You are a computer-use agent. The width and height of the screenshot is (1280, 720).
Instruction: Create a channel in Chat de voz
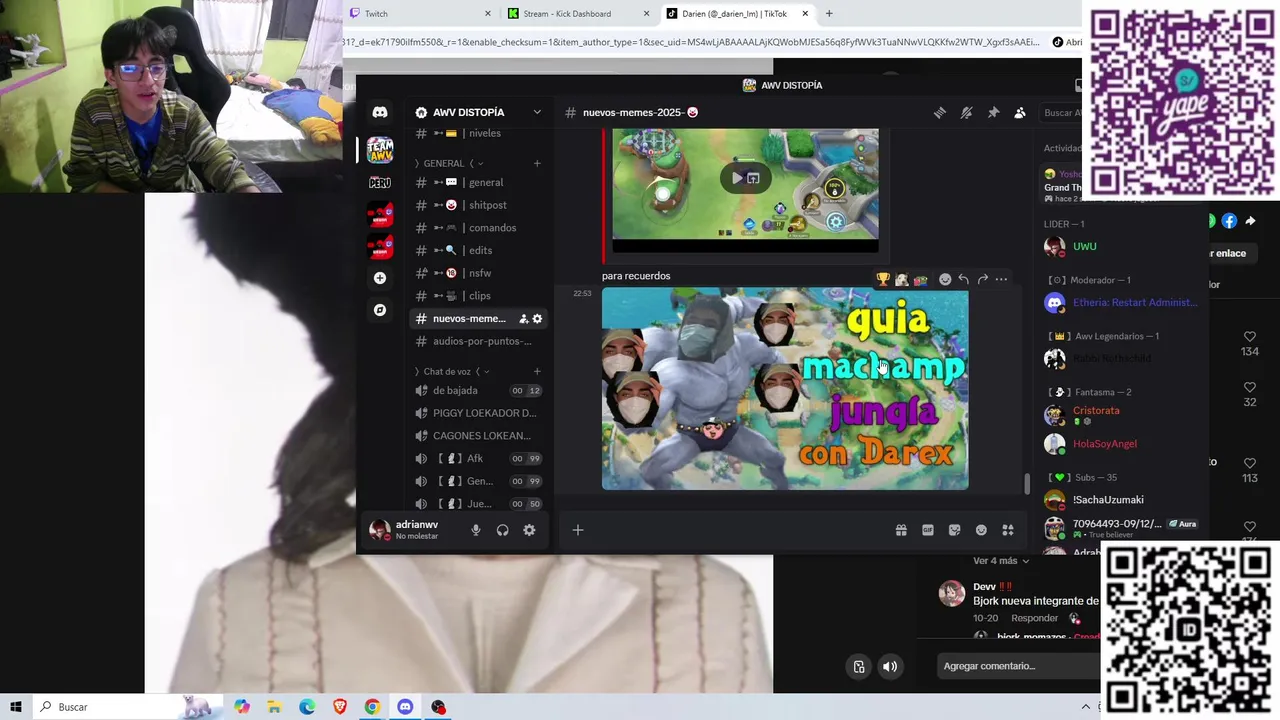pos(537,372)
